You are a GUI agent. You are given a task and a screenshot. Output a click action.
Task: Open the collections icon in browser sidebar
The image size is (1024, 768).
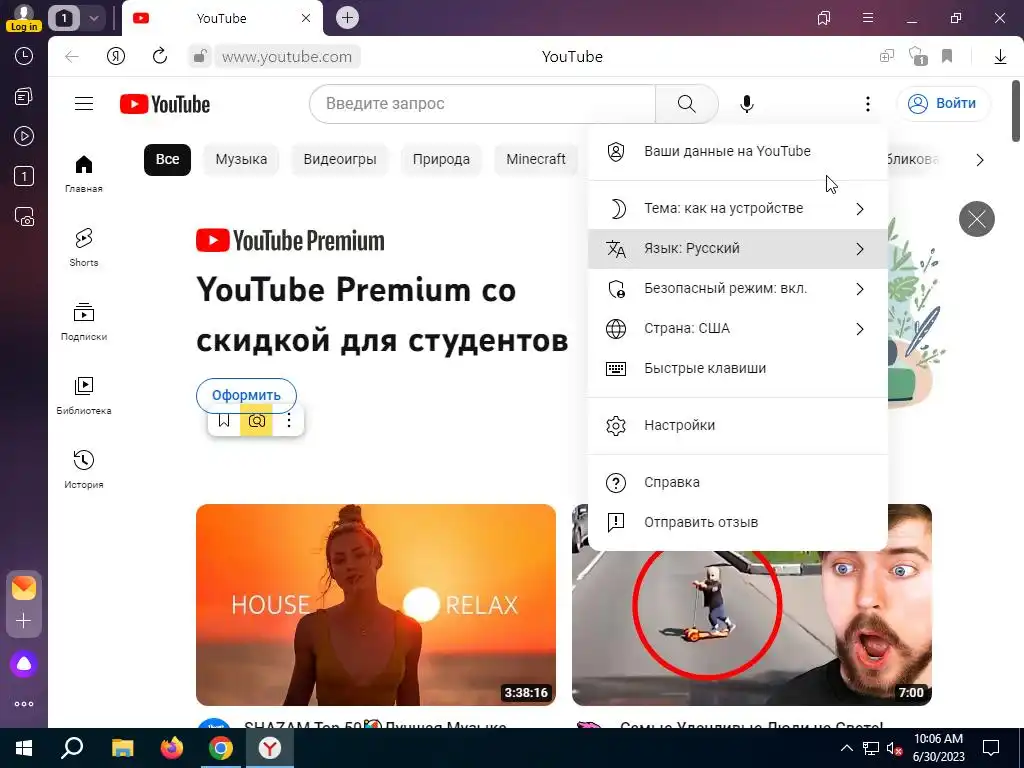click(24, 97)
